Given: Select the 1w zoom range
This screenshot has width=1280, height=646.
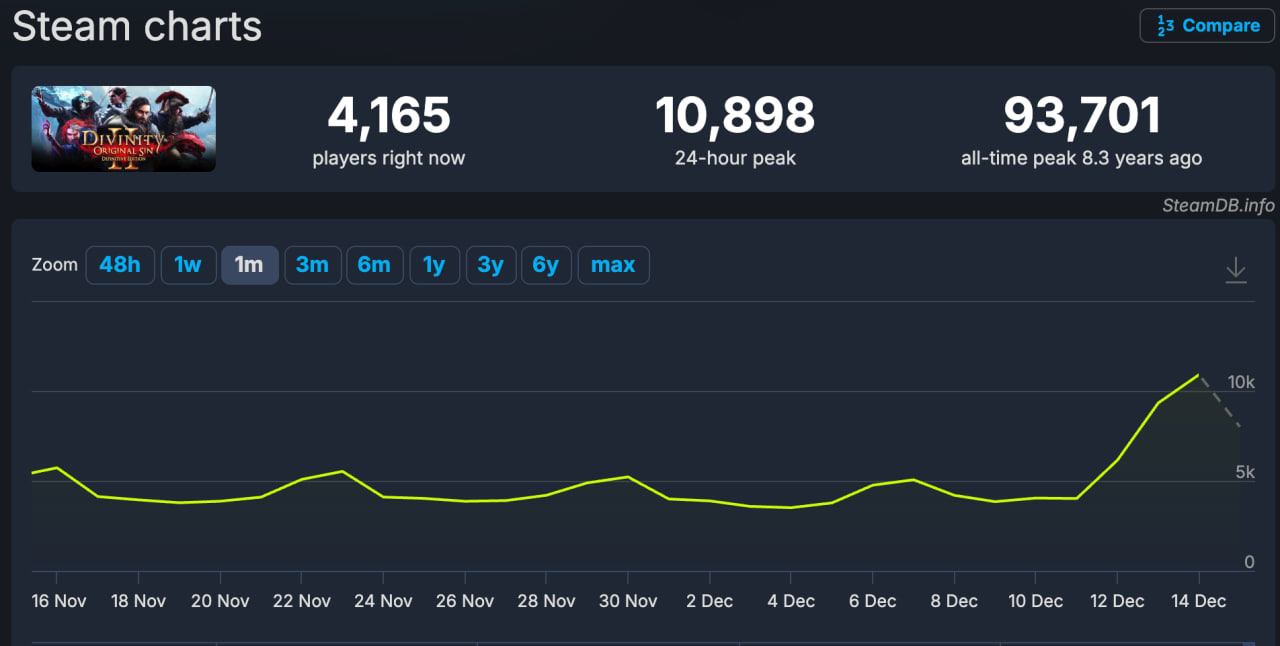Looking at the screenshot, I should 188,265.
